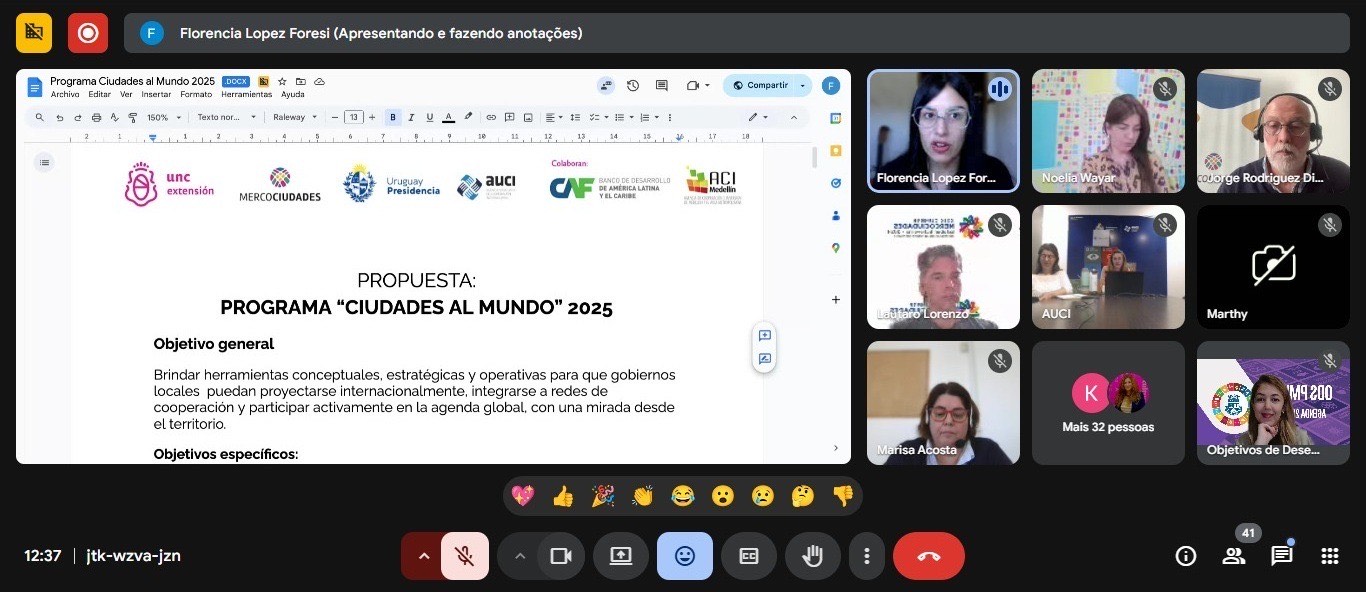The height and width of the screenshot is (592, 1366).
Task: Open the chat panel icon
Action: coord(1281,556)
